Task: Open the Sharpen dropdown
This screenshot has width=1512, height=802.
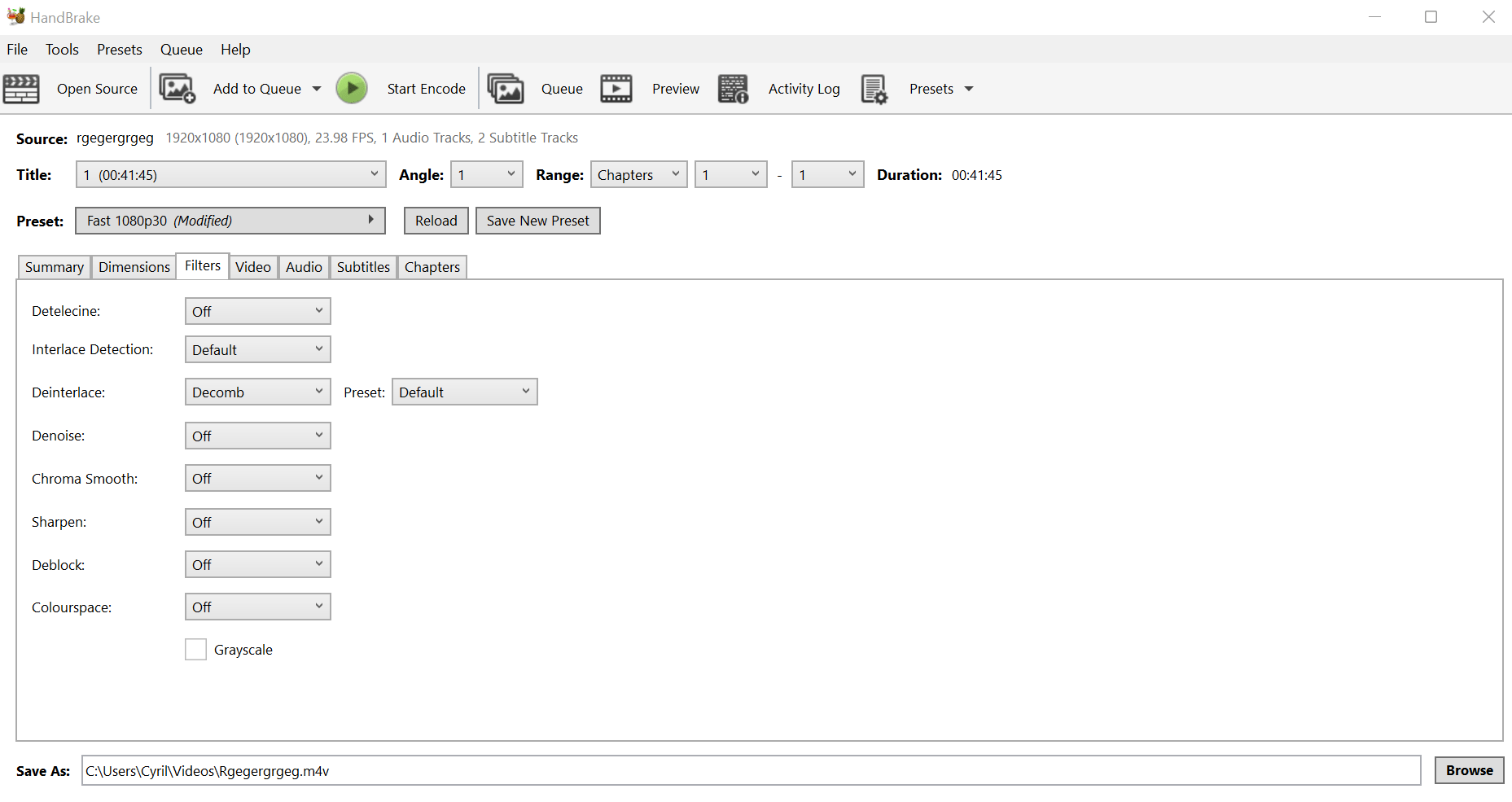Action: click(x=258, y=522)
